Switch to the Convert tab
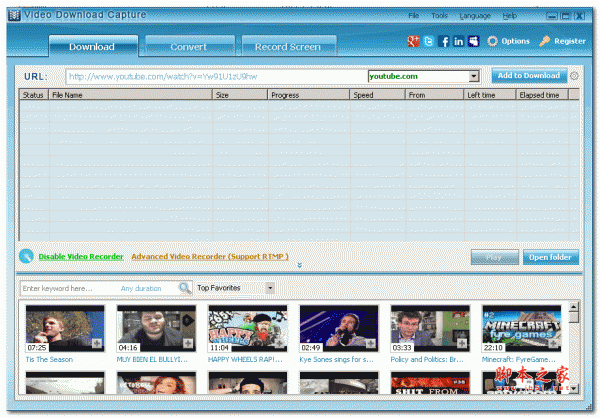Screen dimensions: 600x418 point(189,47)
